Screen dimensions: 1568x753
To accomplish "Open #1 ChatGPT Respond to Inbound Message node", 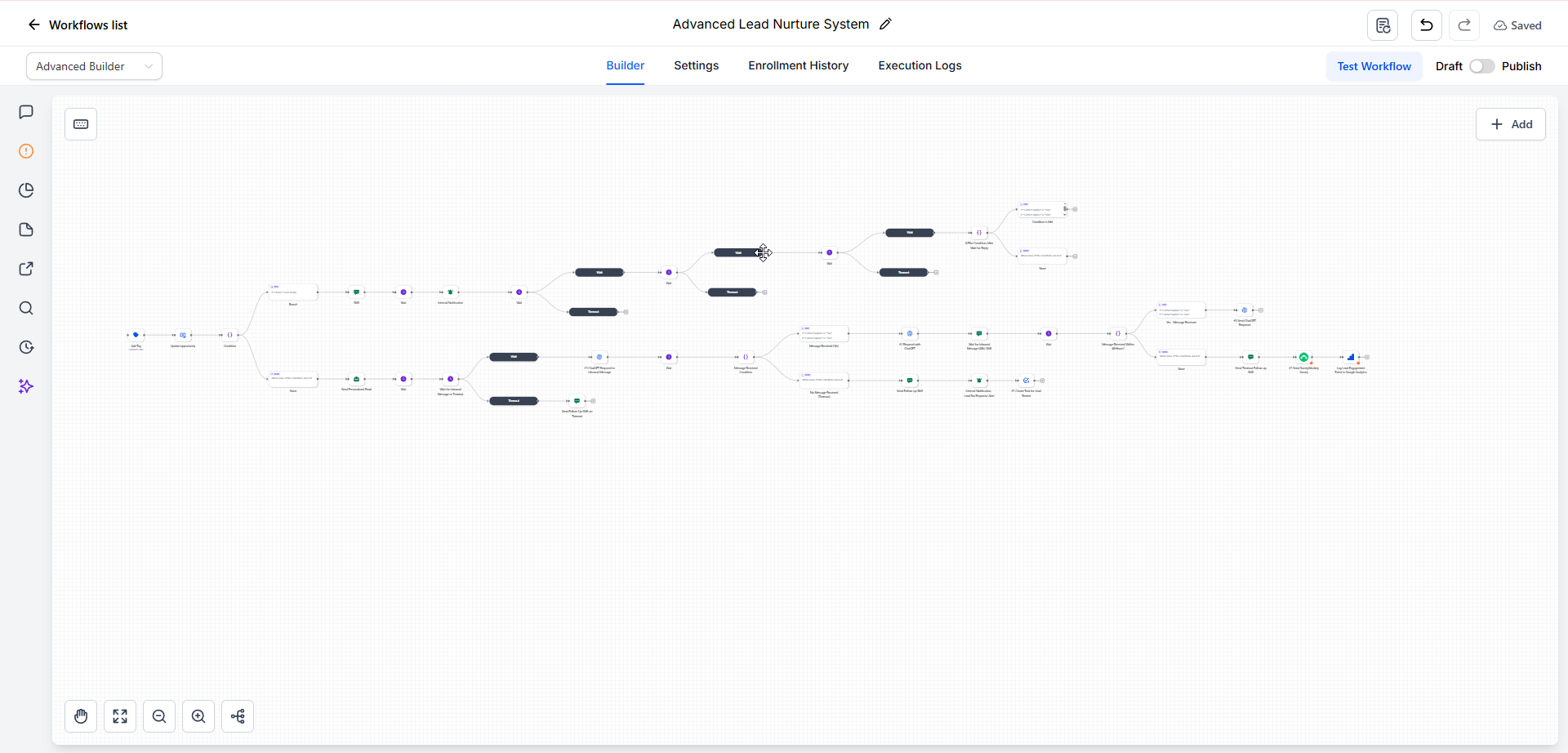I will (x=599, y=357).
